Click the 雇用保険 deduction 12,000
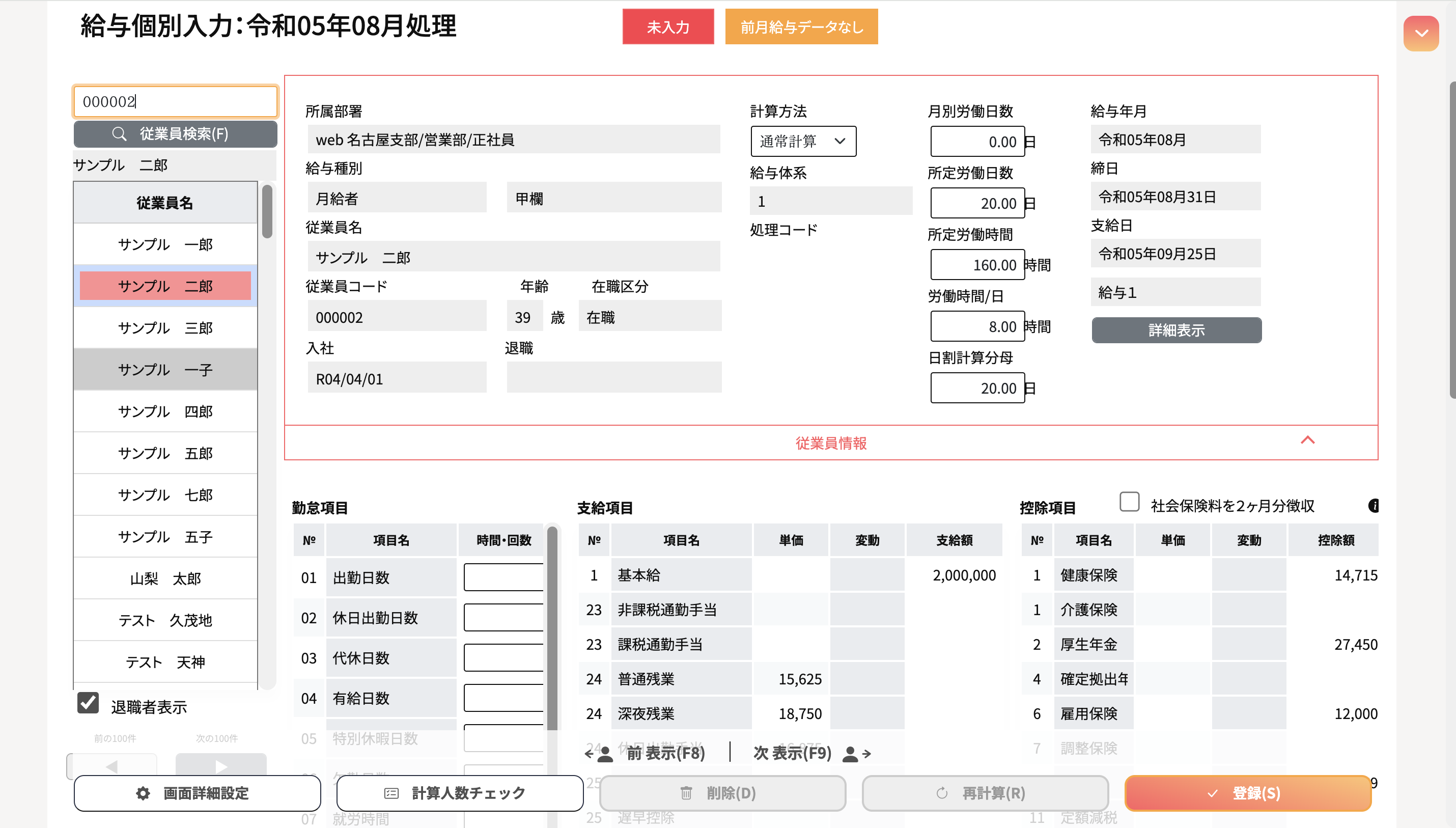Image resolution: width=1456 pixels, height=828 pixels. click(x=1356, y=714)
